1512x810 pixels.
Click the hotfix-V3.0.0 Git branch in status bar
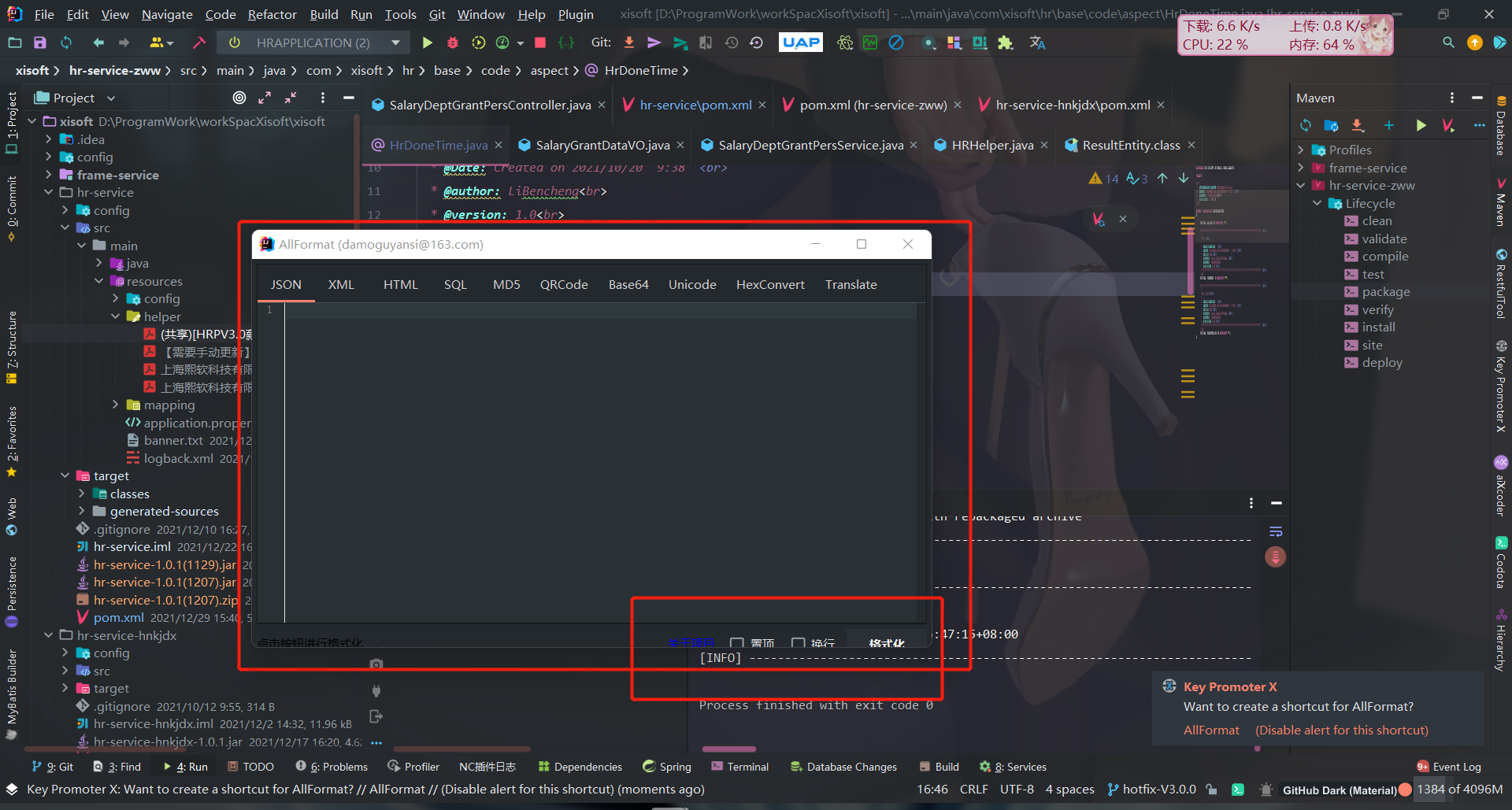click(1151, 789)
